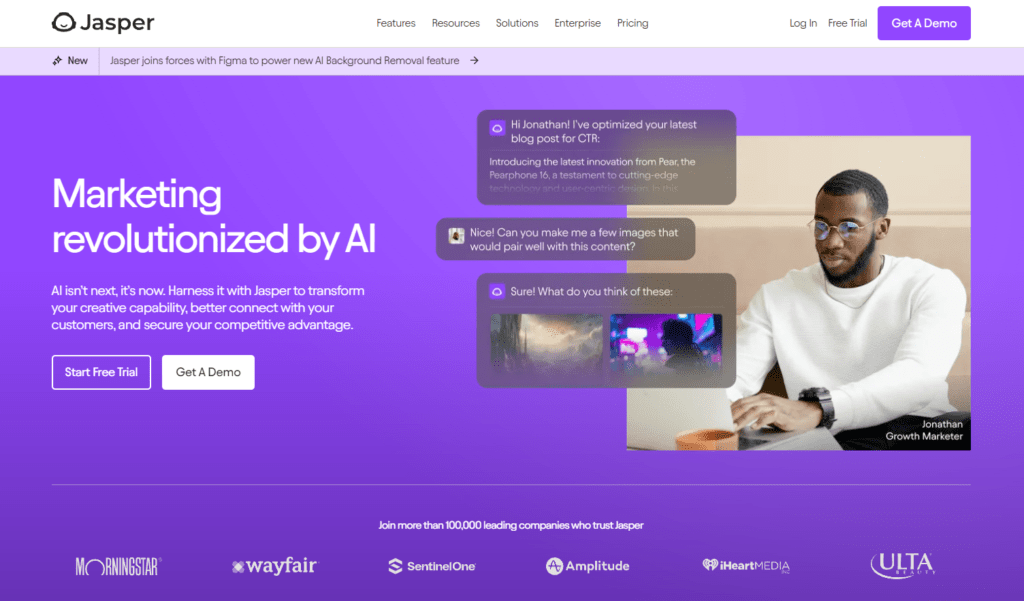
Task: Click user avatar in 'Nice! Can you' bubble
Action: click(456, 236)
